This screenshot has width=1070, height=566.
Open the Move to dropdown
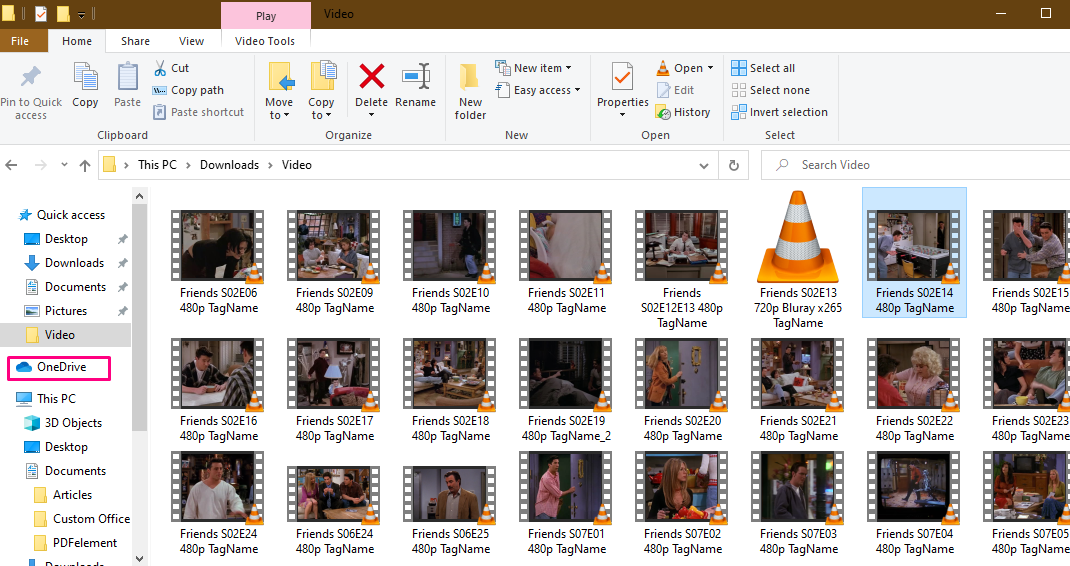[x=279, y=108]
